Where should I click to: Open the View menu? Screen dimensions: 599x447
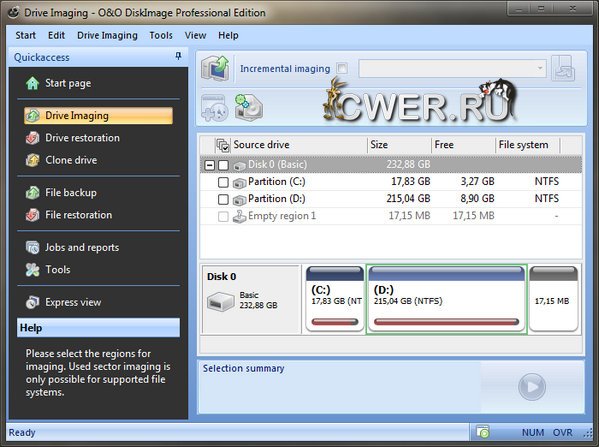[195, 35]
